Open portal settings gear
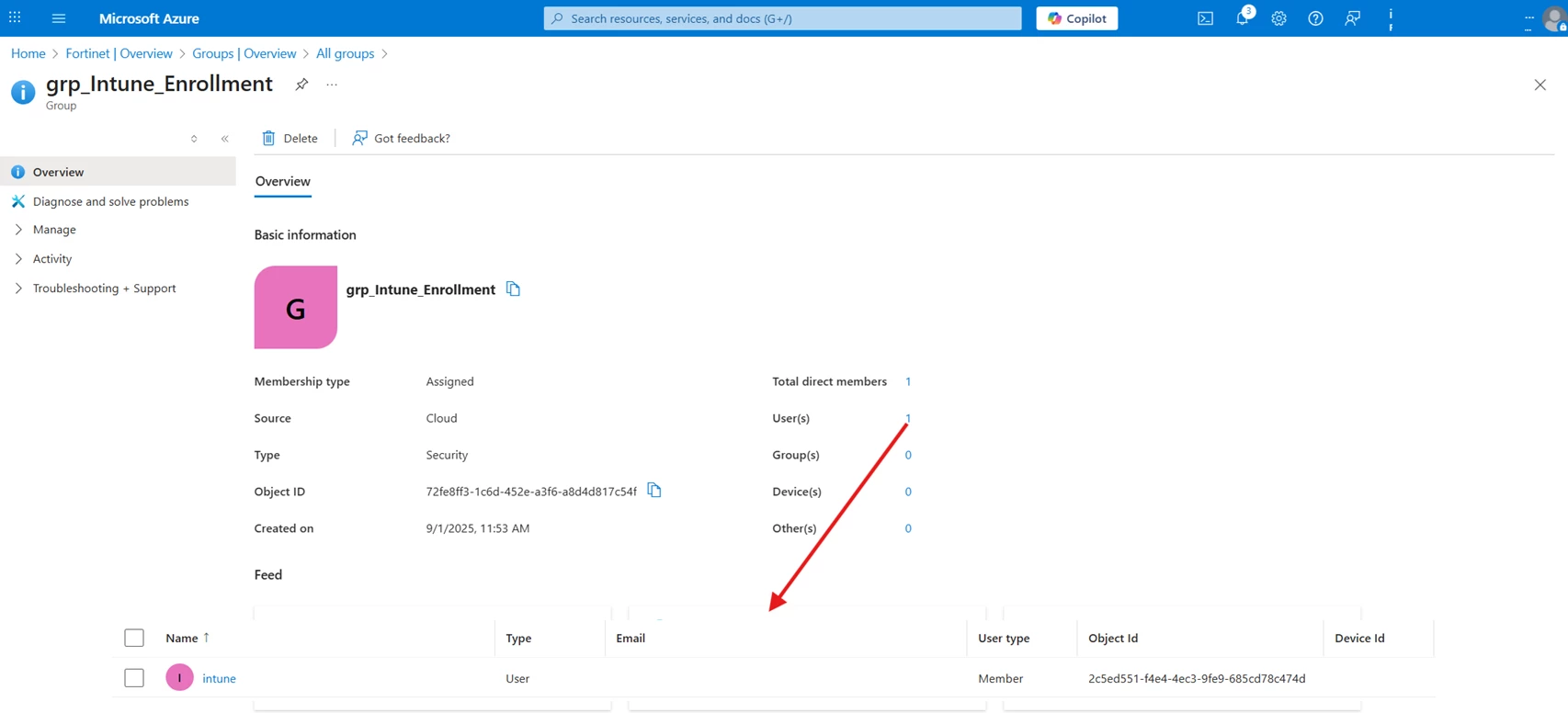Viewport: 1568px width, 713px height. click(1278, 18)
